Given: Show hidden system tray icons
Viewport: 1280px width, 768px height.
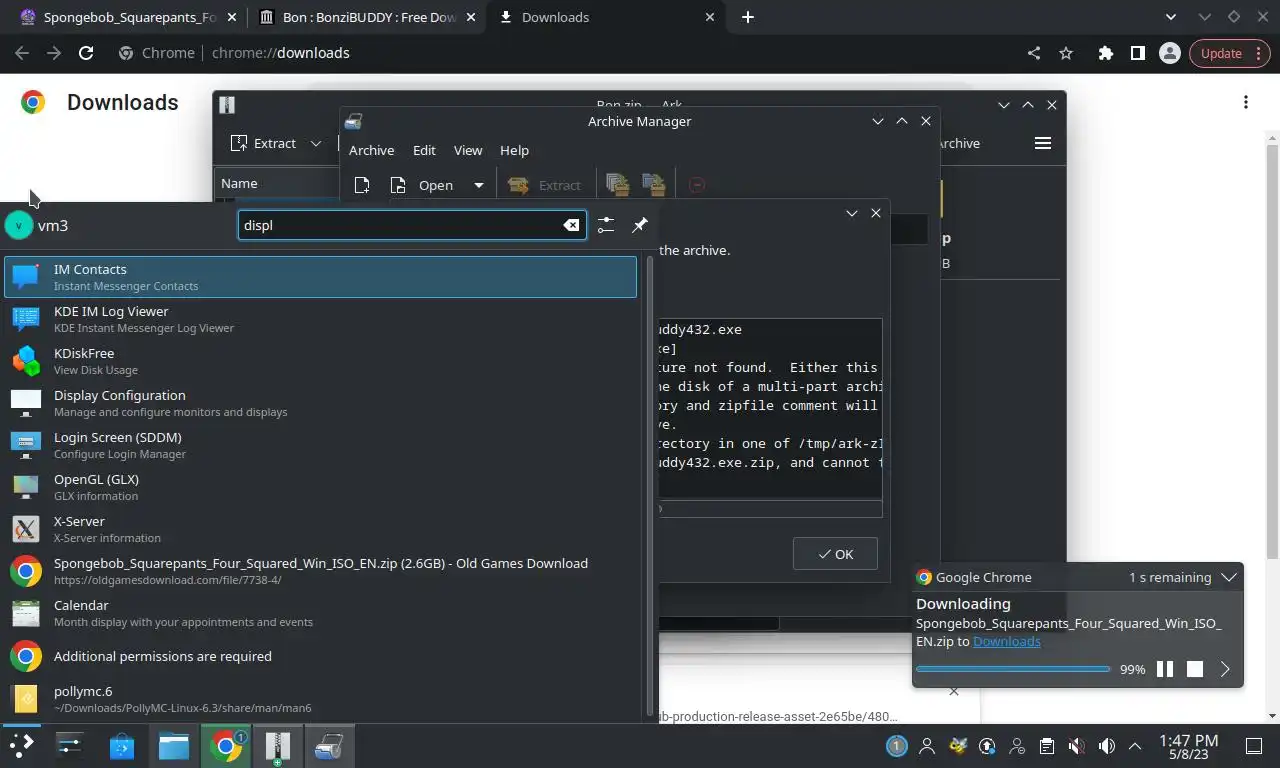Looking at the screenshot, I should (1135, 745).
